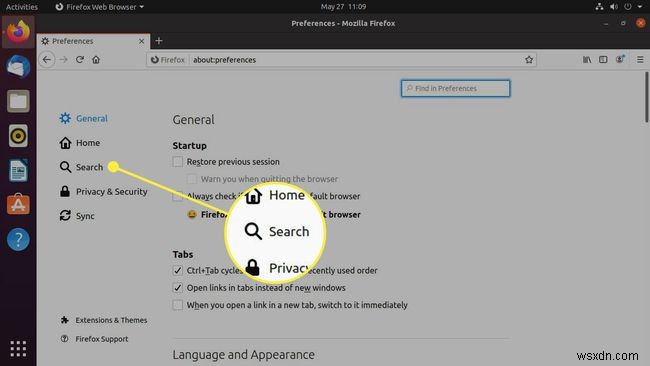Show Applications grid in the dock
Image resolution: width=650 pixels, height=366 pixels.
coord(18,349)
